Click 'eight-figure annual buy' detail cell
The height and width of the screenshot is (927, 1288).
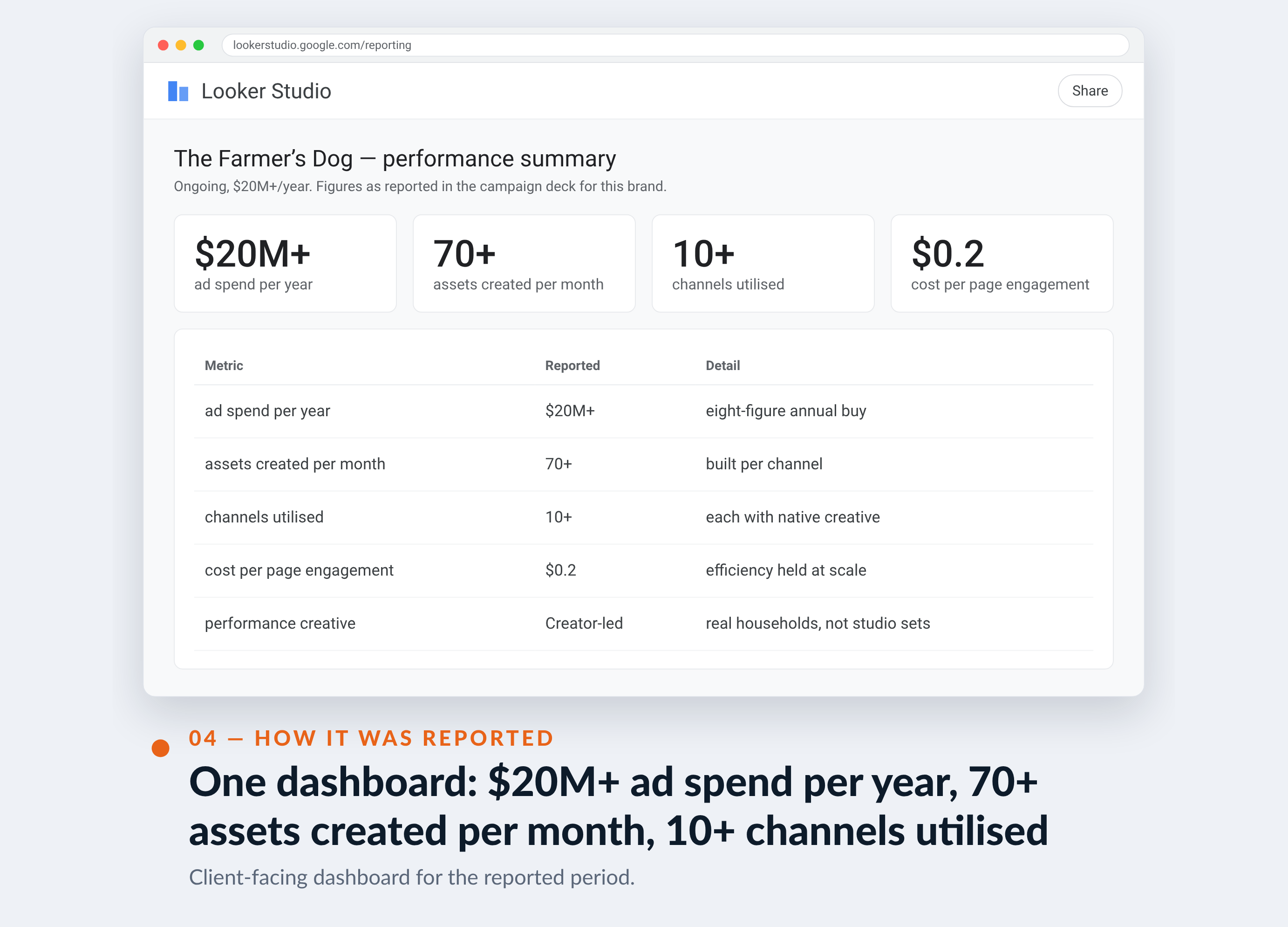click(x=785, y=411)
